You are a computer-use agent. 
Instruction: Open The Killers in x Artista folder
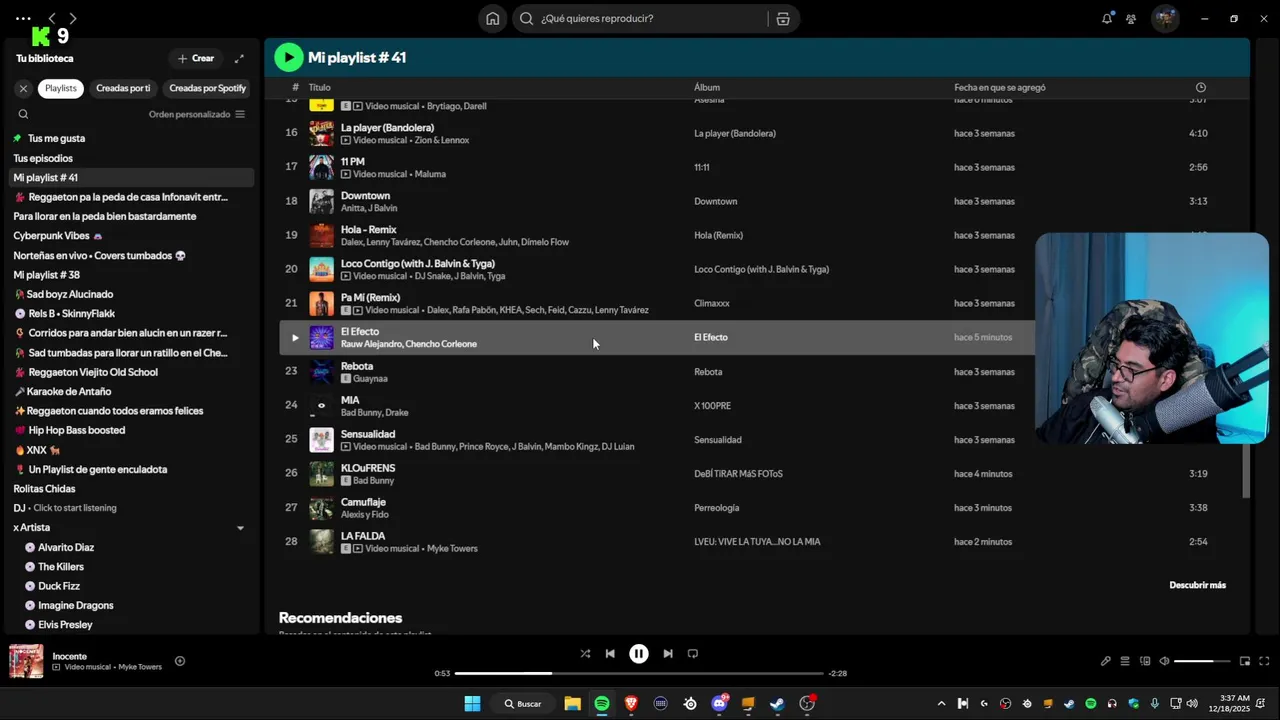pos(61,567)
